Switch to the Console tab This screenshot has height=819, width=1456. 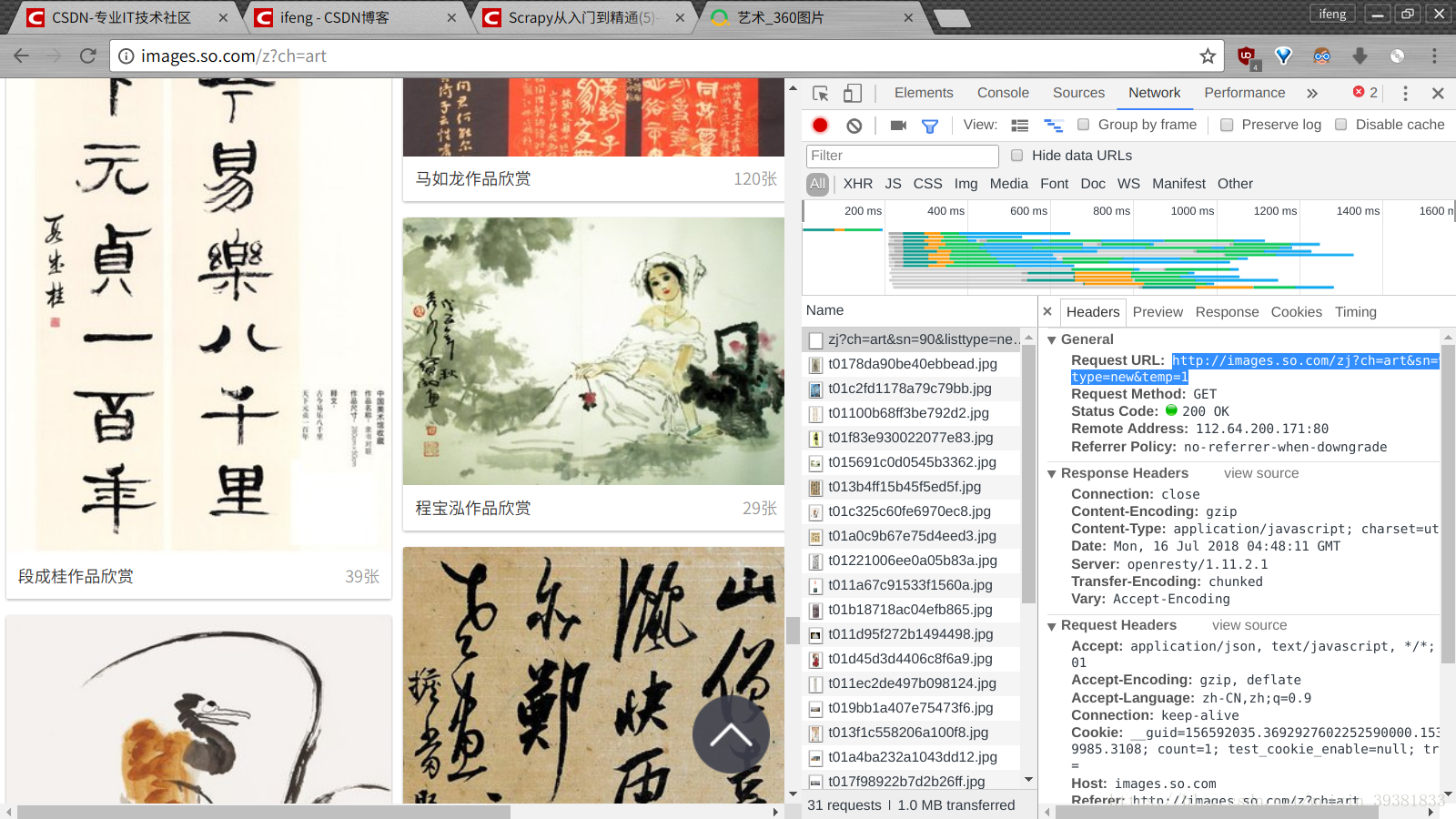point(1003,93)
